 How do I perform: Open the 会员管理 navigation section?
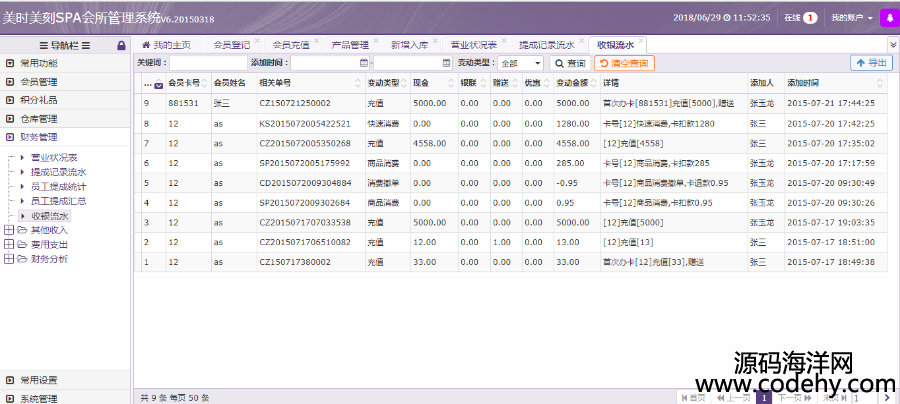pos(39,82)
